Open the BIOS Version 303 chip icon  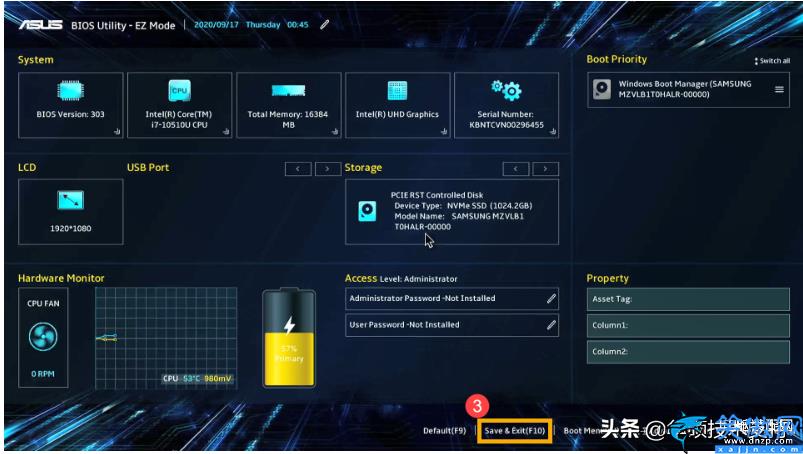[x=70, y=91]
